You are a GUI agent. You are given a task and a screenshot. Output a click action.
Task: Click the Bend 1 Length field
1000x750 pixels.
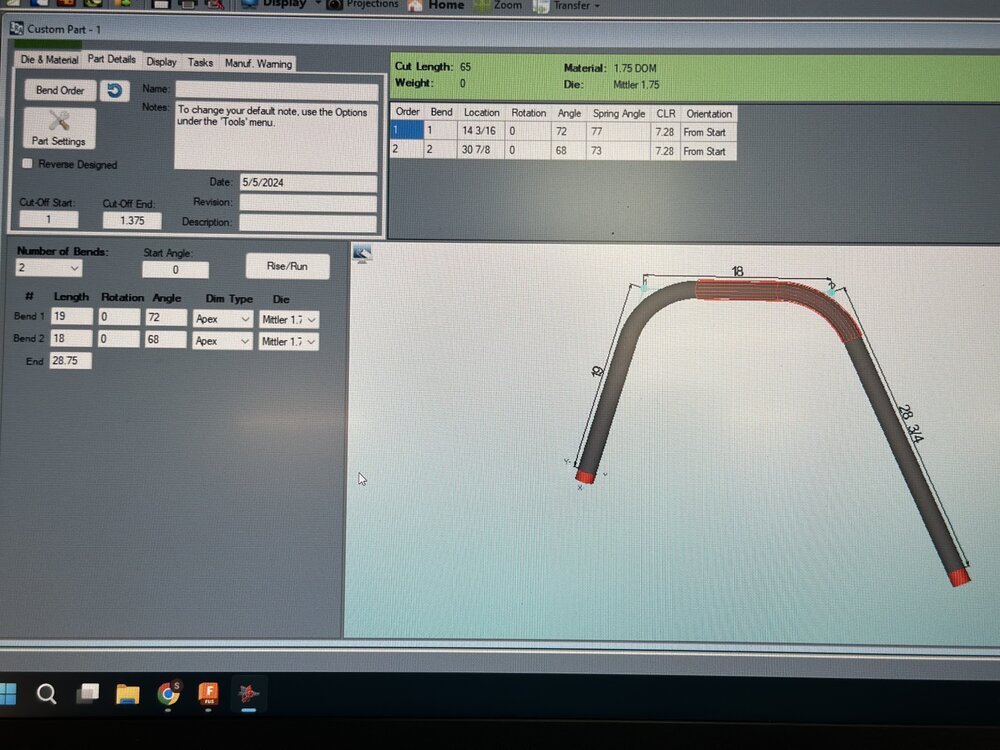point(71,316)
